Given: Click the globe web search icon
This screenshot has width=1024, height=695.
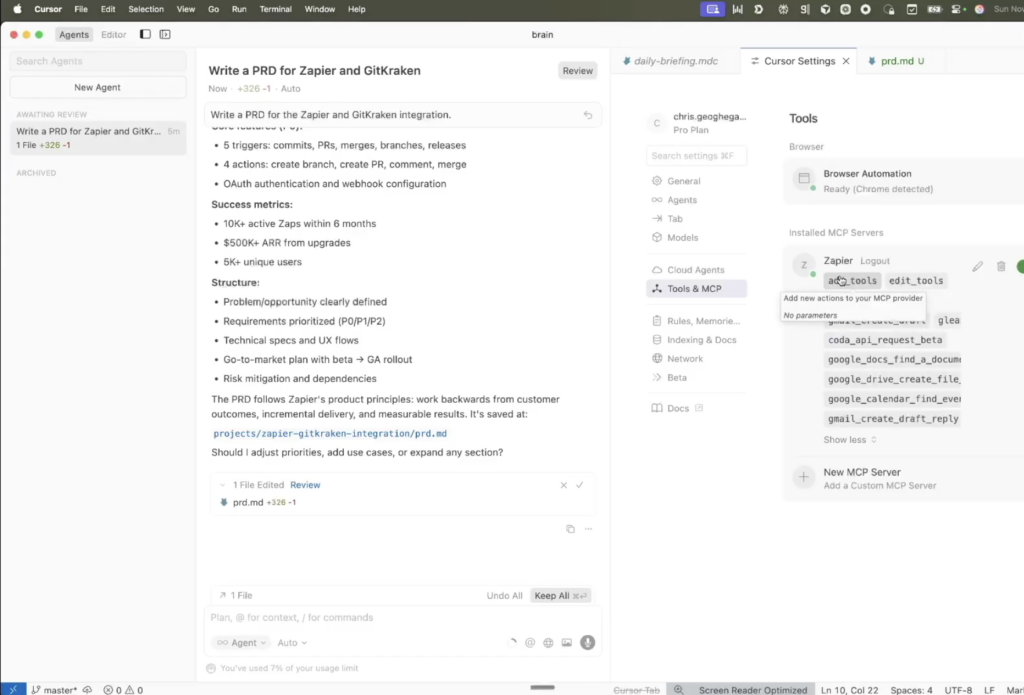Looking at the screenshot, I should 548,643.
